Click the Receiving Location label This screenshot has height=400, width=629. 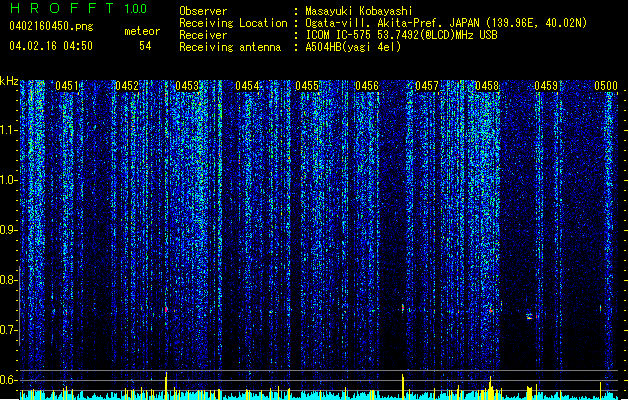coord(233,23)
